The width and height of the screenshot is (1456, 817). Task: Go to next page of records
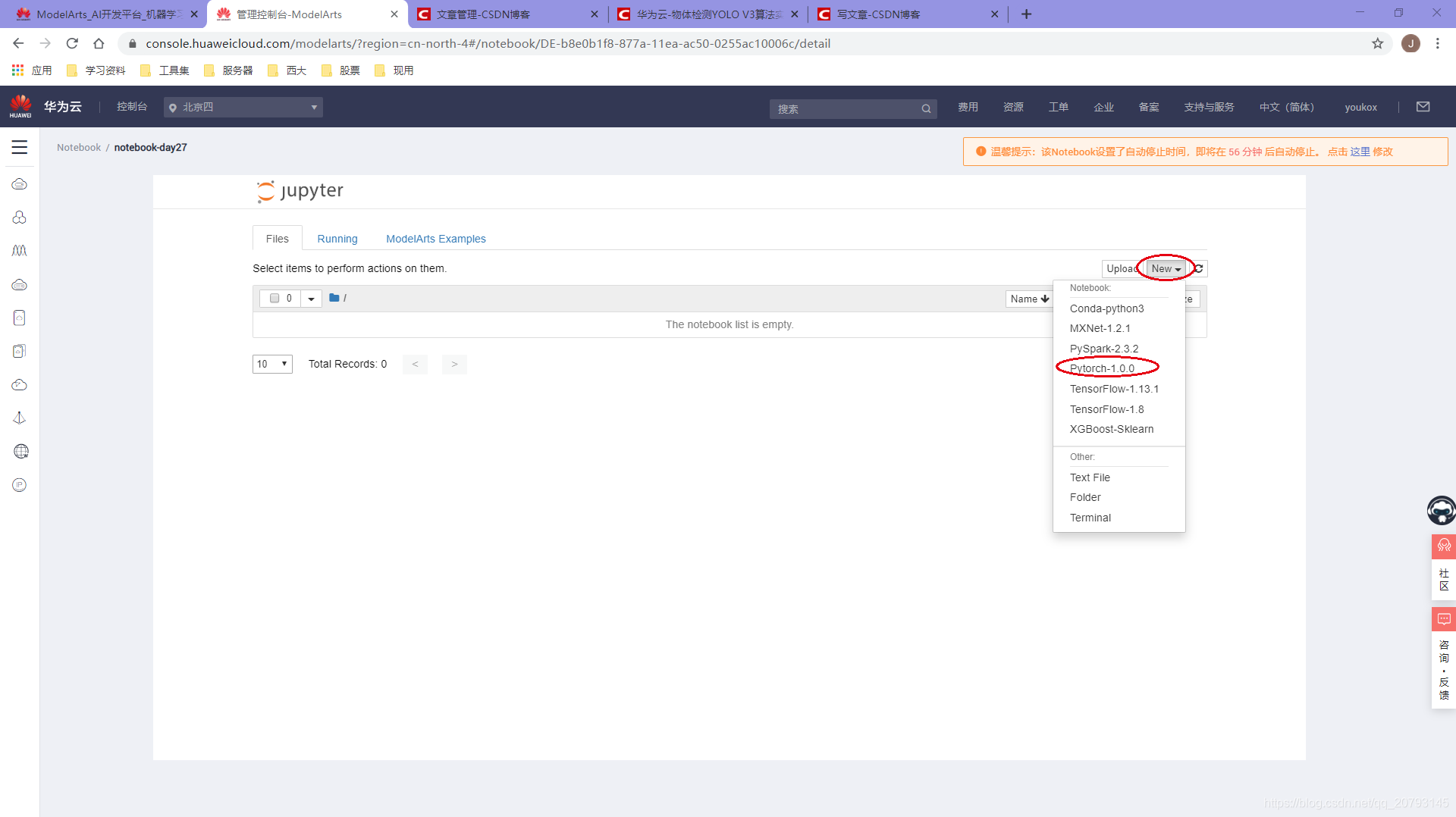click(454, 364)
